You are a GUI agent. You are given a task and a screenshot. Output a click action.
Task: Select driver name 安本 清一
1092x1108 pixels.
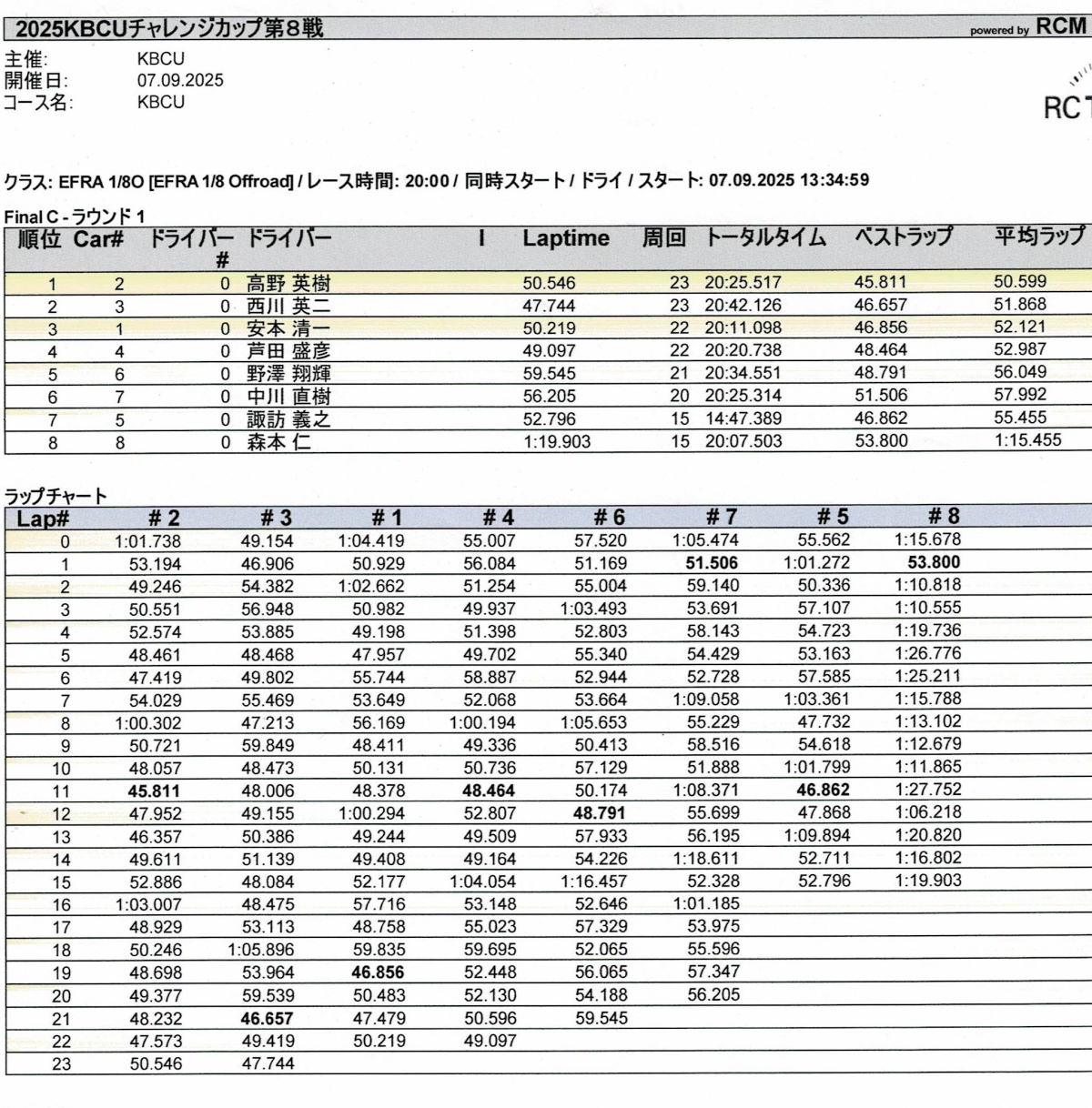pos(288,328)
